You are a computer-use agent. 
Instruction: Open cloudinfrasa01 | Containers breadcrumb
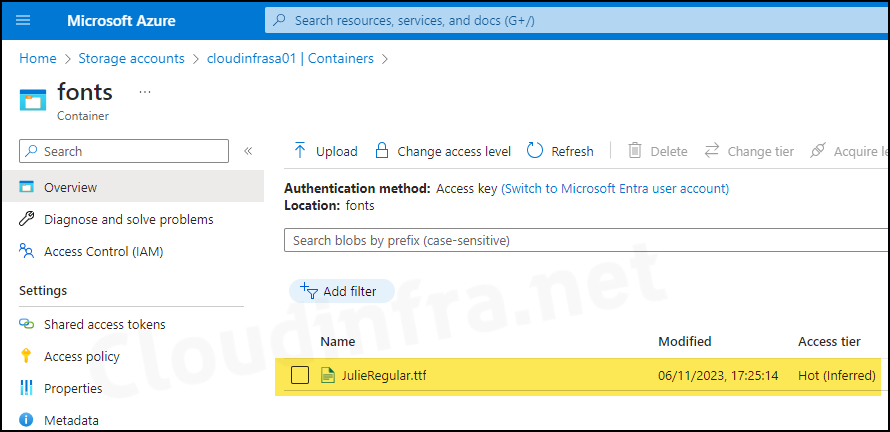click(290, 58)
